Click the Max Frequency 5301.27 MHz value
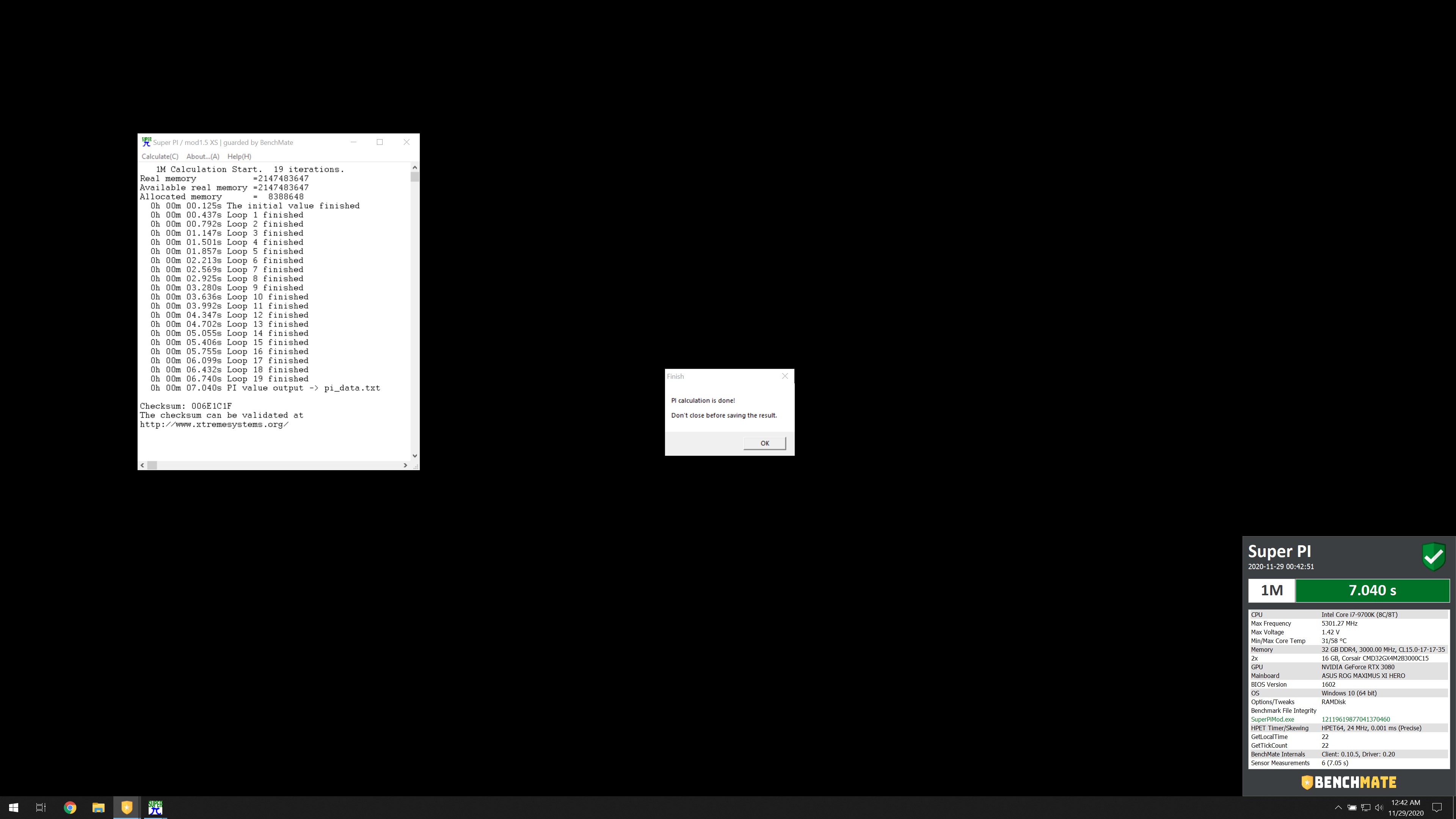 (x=1339, y=623)
